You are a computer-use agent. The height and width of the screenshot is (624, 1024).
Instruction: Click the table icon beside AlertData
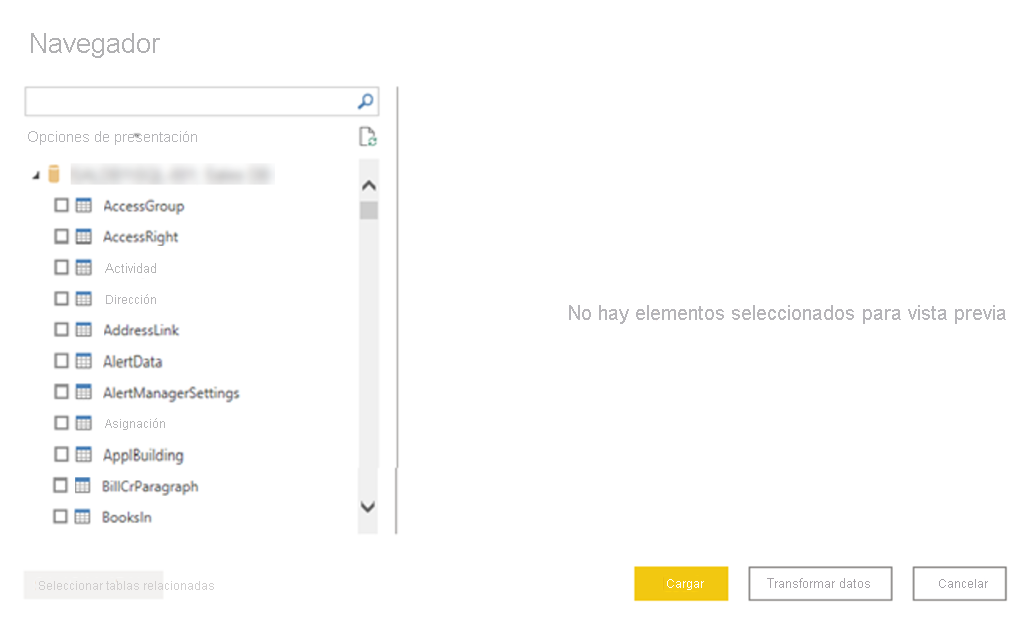[x=84, y=361]
